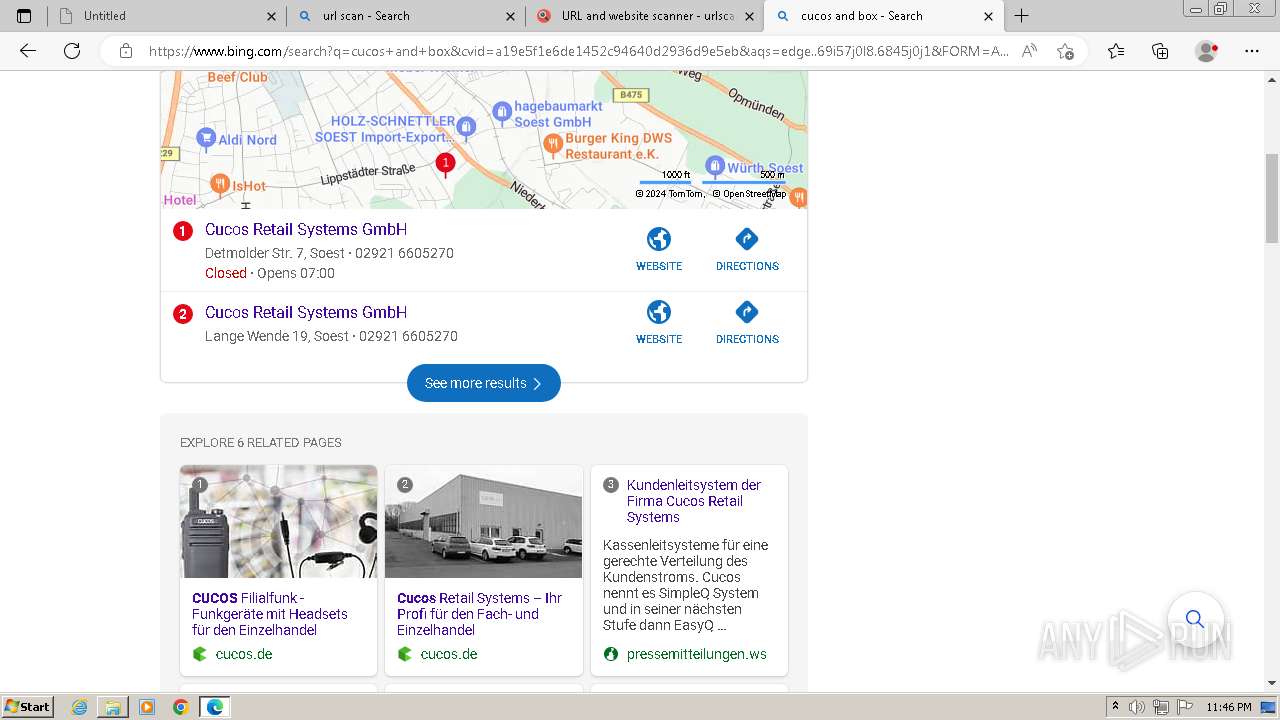The image size is (1280, 720).
Task: Open volume control in system tray
Action: (1137, 707)
